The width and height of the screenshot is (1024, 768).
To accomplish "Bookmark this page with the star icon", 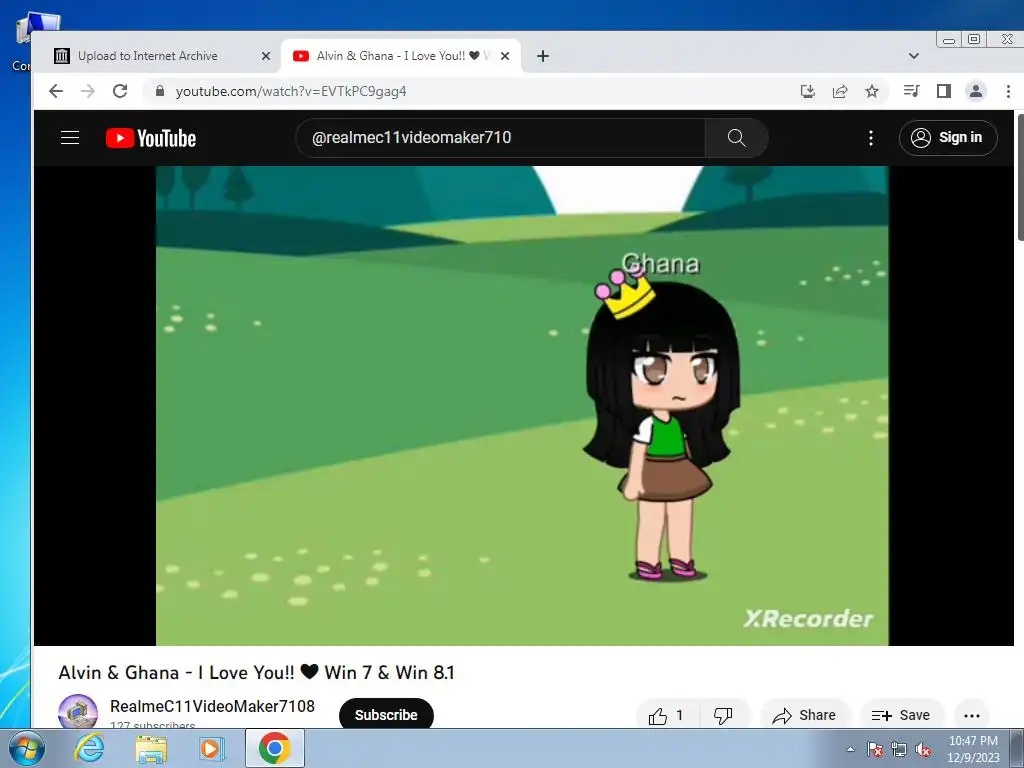I will pos(872,91).
